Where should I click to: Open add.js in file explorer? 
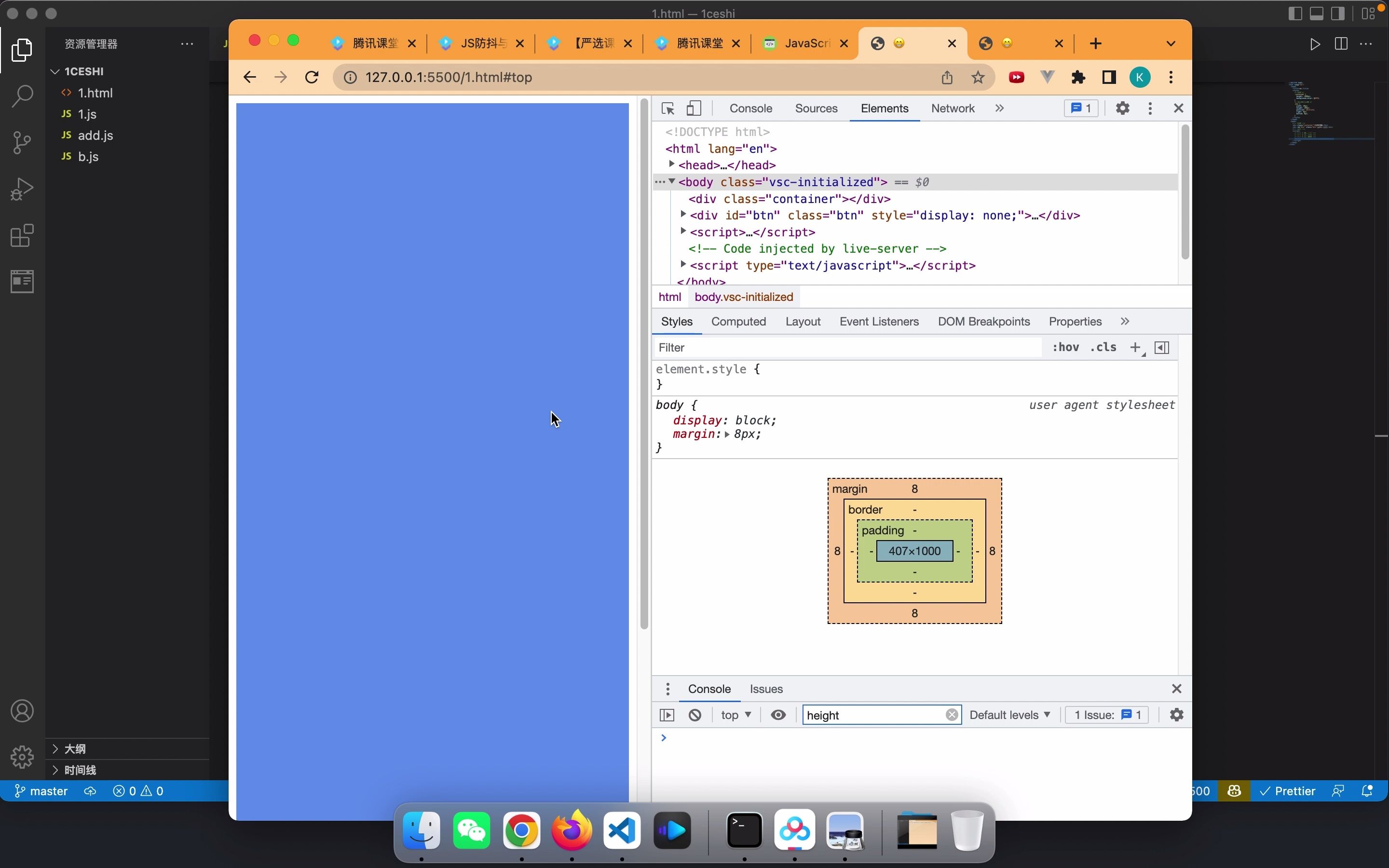[x=95, y=136]
